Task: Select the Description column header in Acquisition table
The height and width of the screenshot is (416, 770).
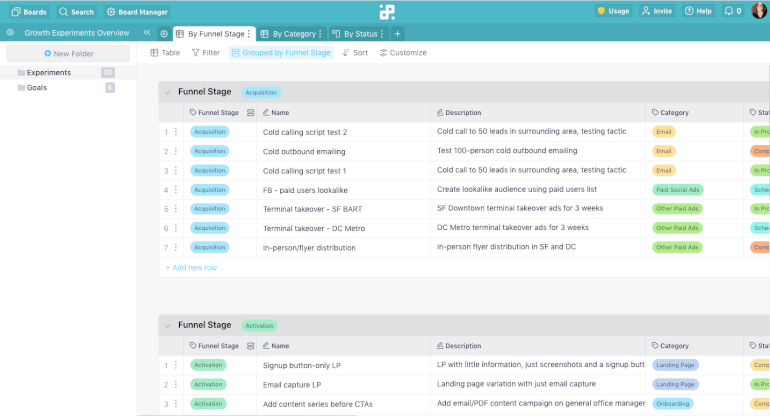Action: (538, 112)
